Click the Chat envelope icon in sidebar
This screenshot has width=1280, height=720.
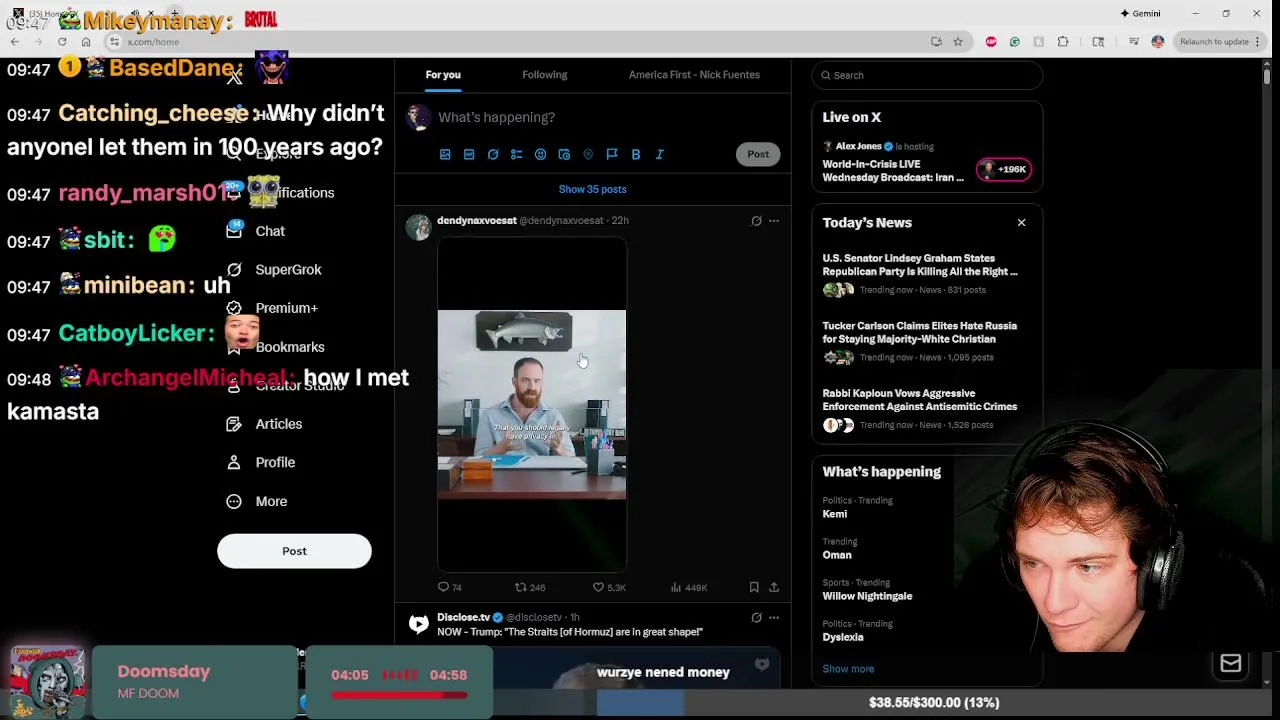(x=234, y=231)
